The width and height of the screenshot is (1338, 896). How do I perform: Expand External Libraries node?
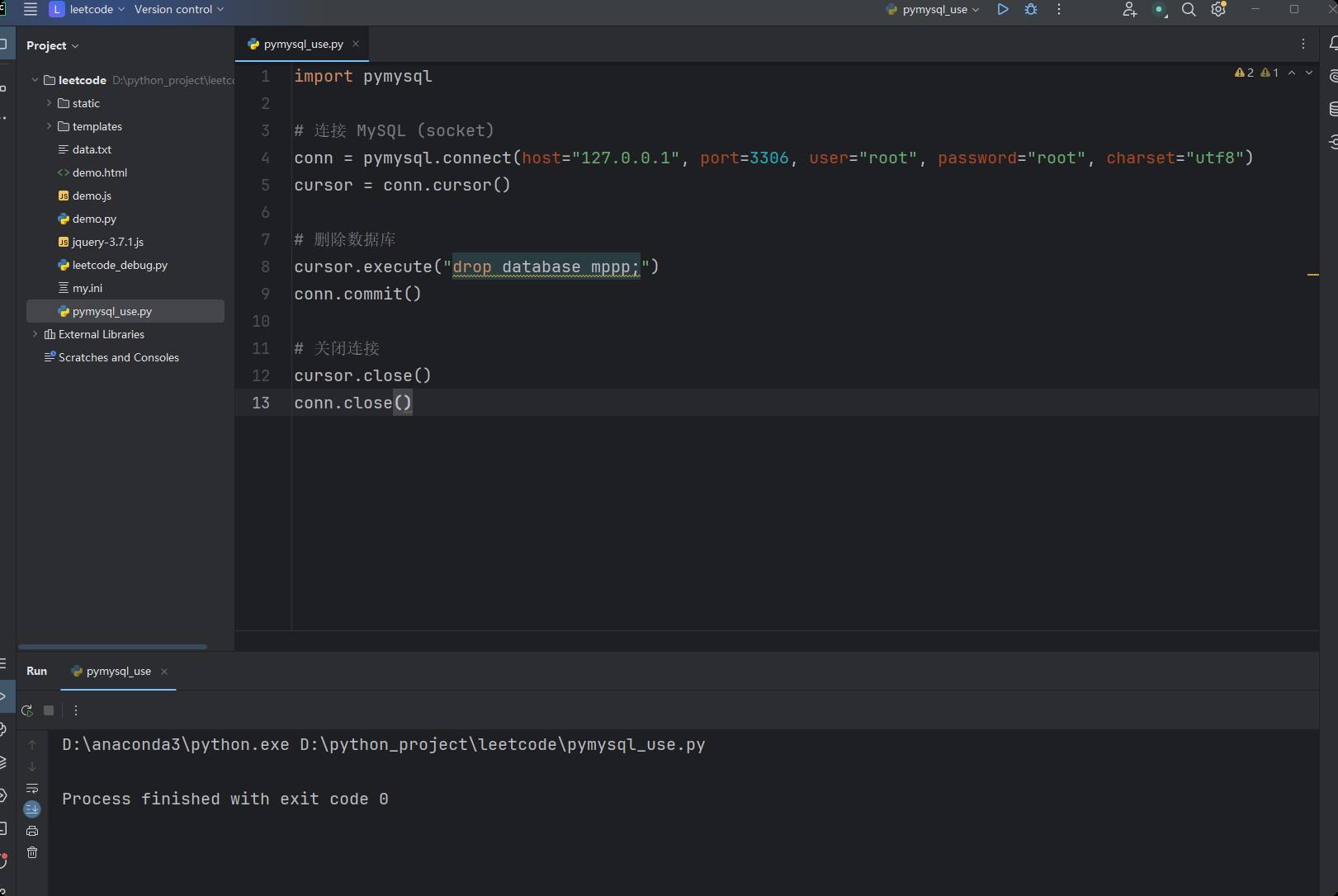pyautogui.click(x=35, y=334)
